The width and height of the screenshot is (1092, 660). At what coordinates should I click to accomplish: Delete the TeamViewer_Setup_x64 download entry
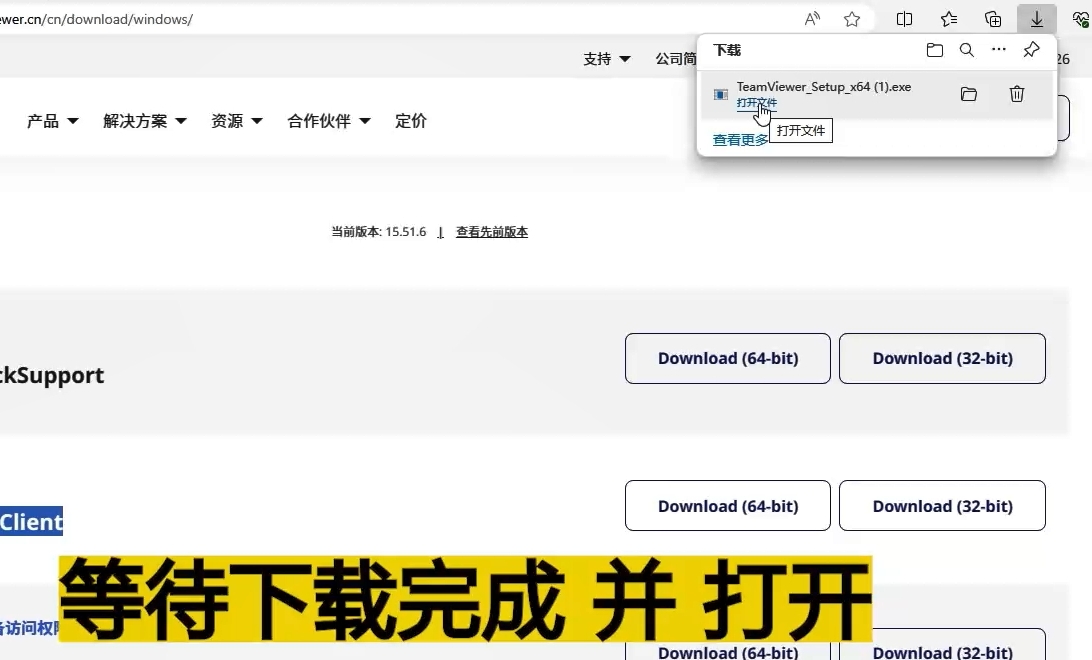(x=1017, y=94)
